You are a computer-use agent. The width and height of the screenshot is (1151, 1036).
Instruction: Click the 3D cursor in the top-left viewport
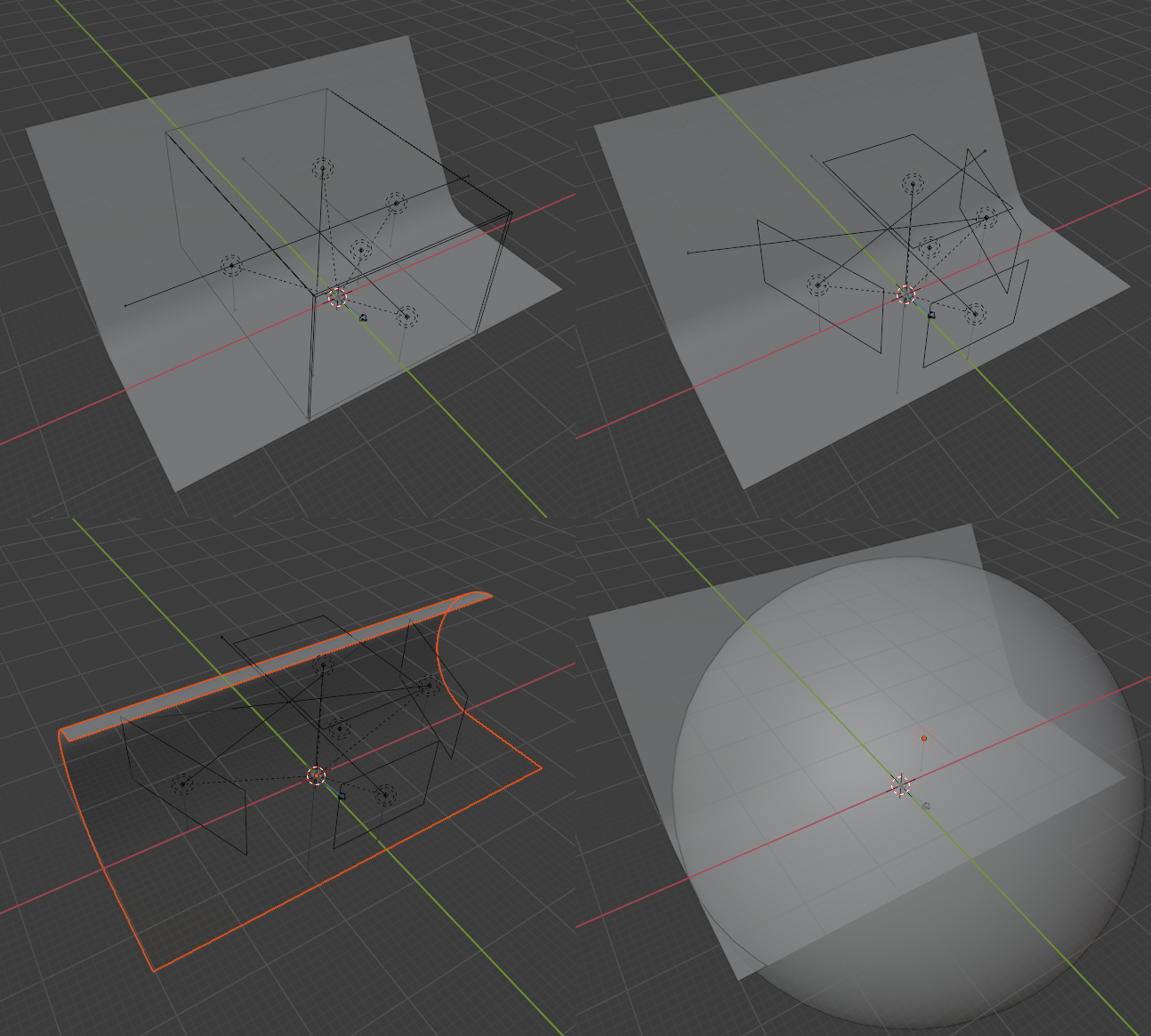338,296
